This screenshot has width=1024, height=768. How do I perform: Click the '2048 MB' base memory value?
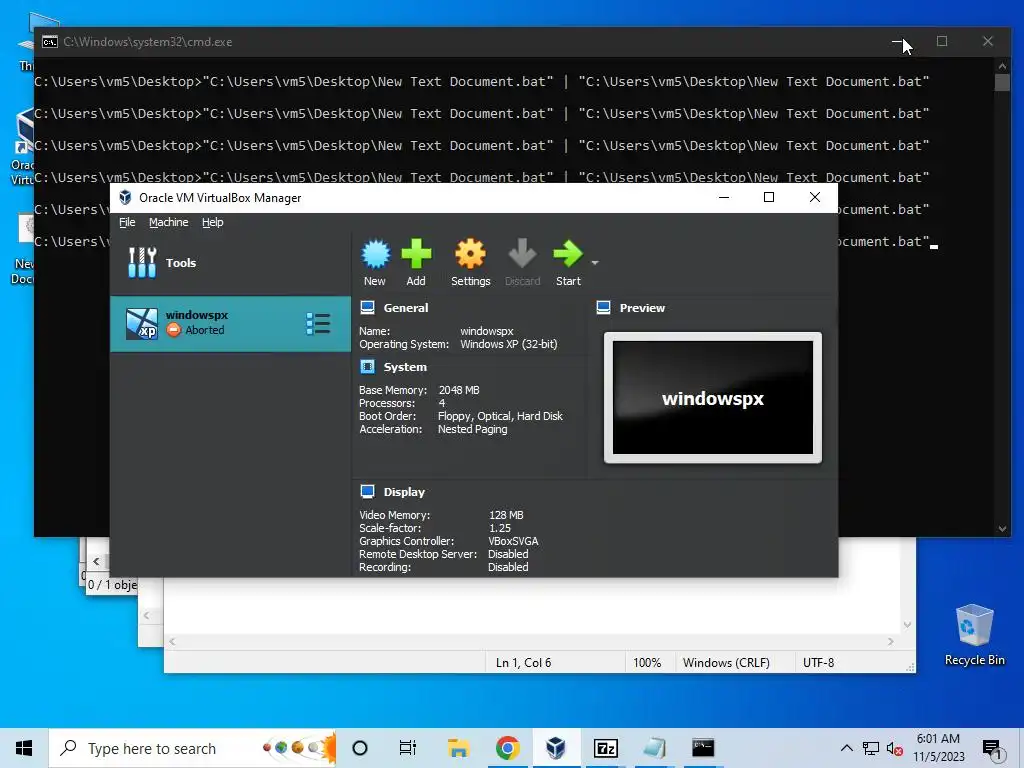(x=459, y=390)
